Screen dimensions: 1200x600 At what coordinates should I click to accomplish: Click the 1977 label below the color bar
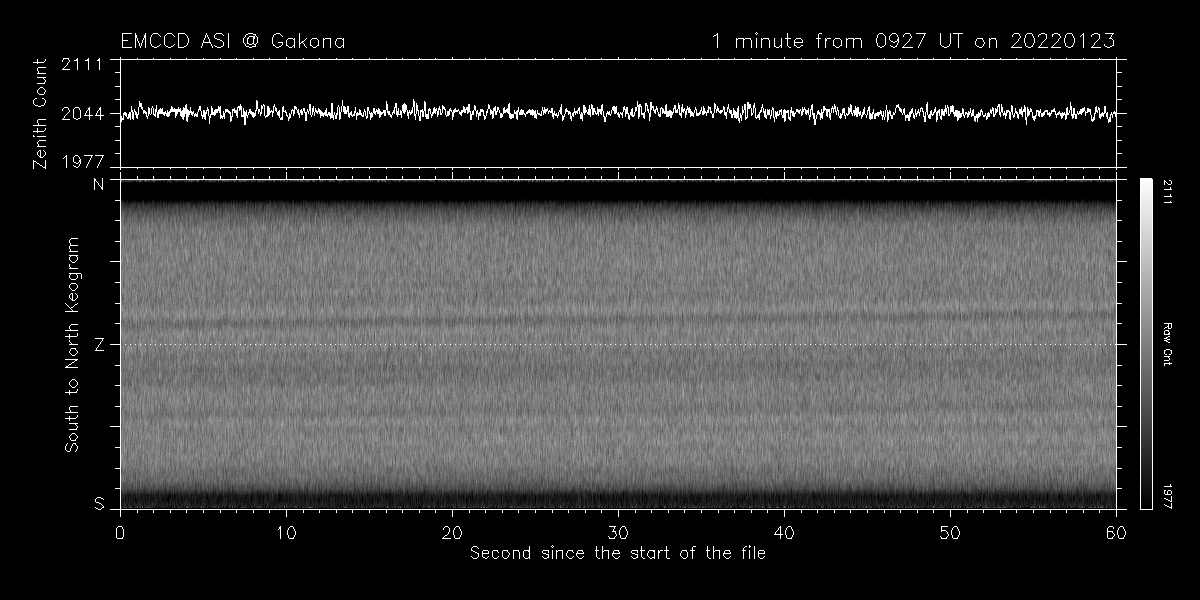1167,498
